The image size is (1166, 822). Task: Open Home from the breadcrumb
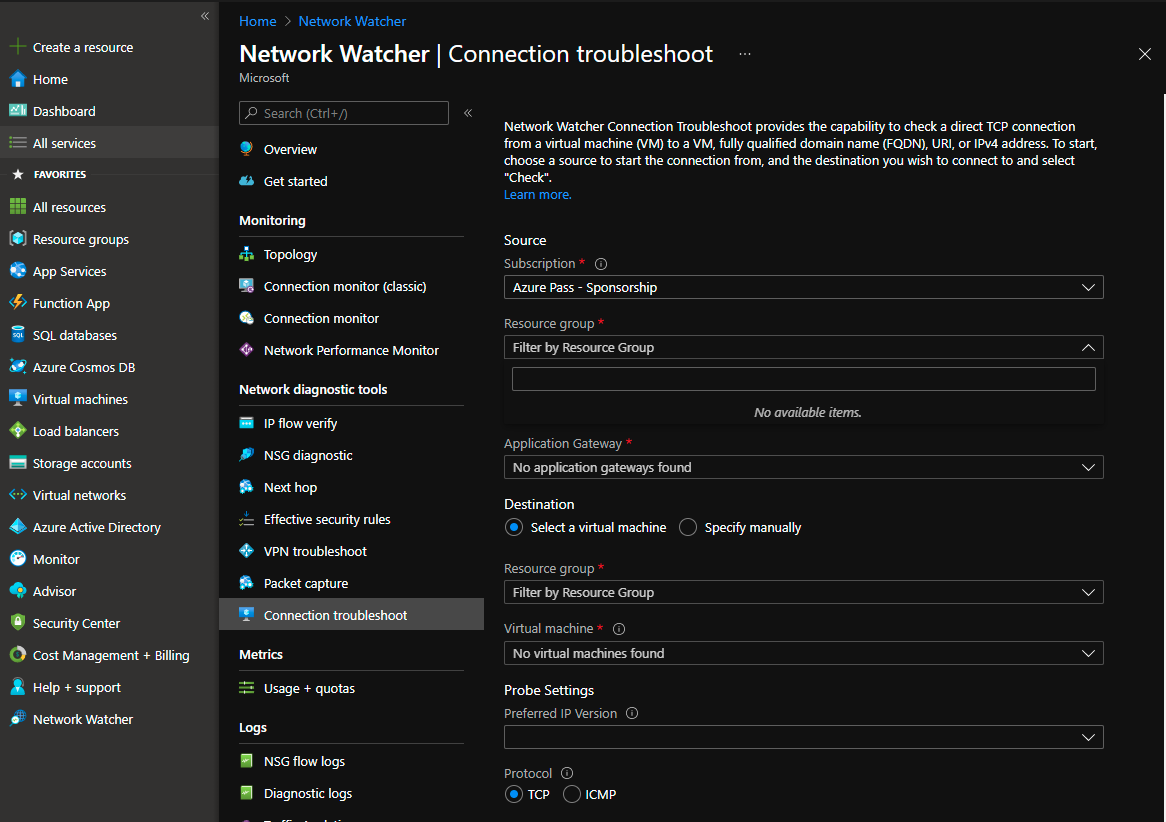(x=257, y=20)
